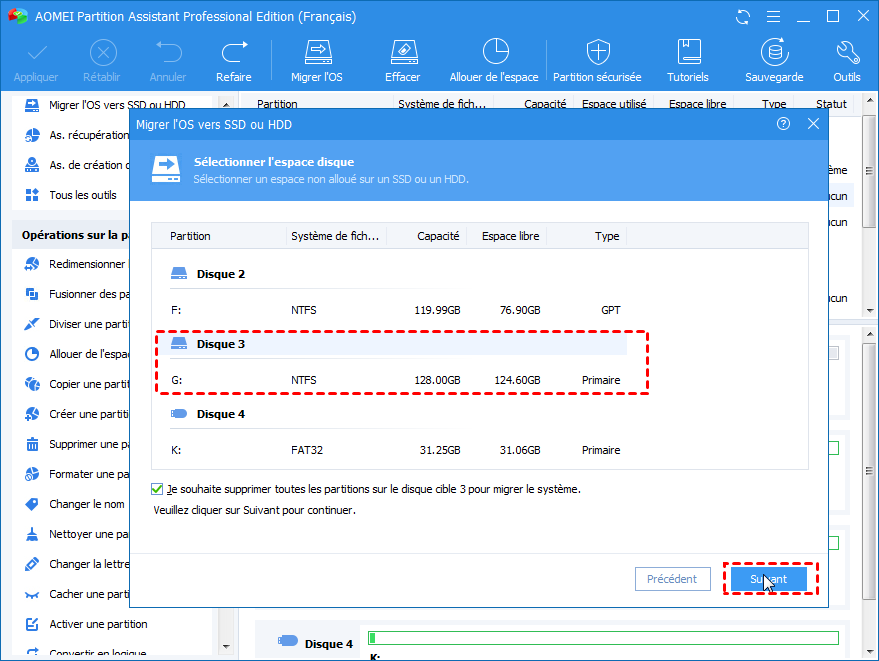This screenshot has width=879, height=661.
Task: Select Changer la lettre in sidebar
Action: coord(77,564)
